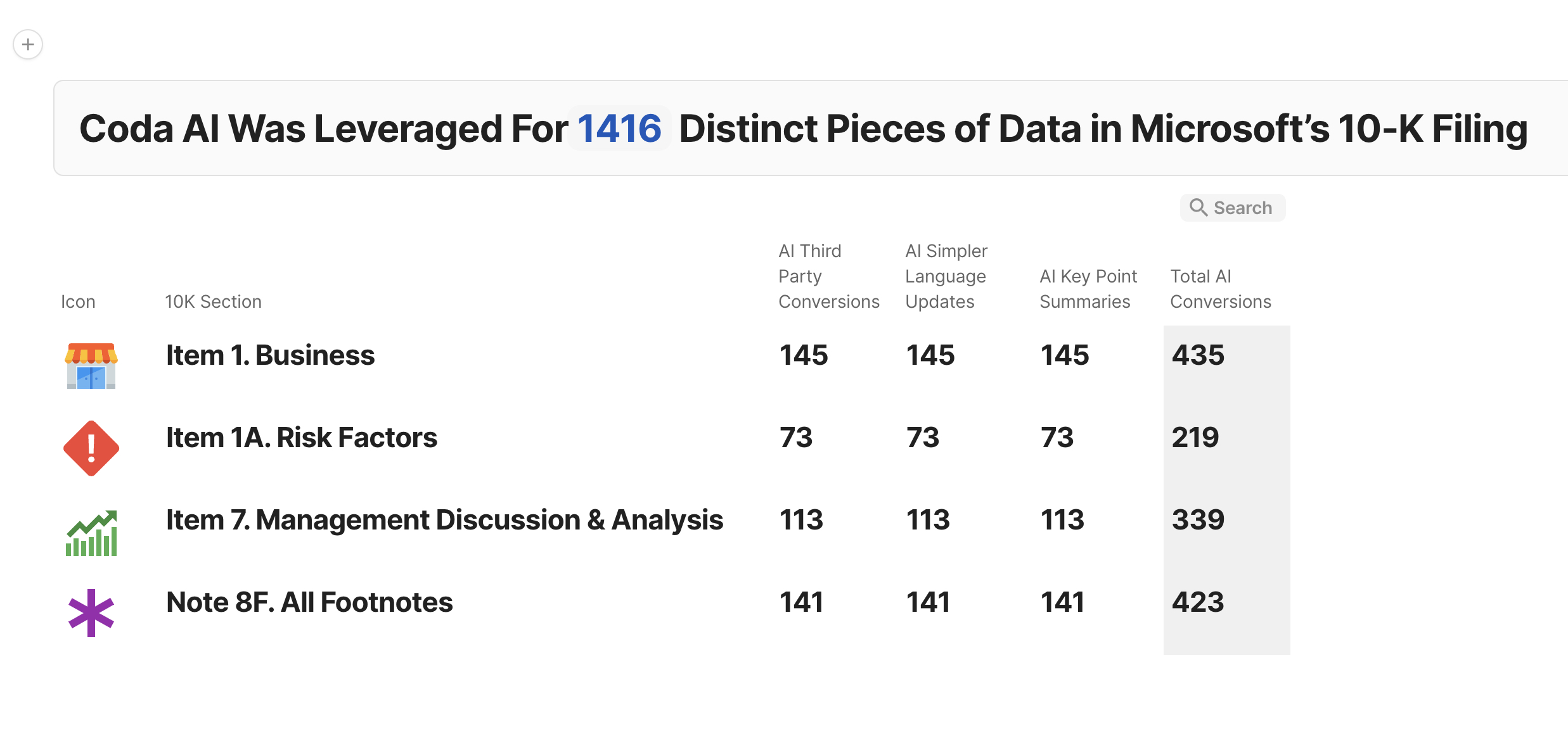1568x729 pixels.
Task: Click the purple asterisk Footnotes icon
Action: pyautogui.click(x=91, y=613)
